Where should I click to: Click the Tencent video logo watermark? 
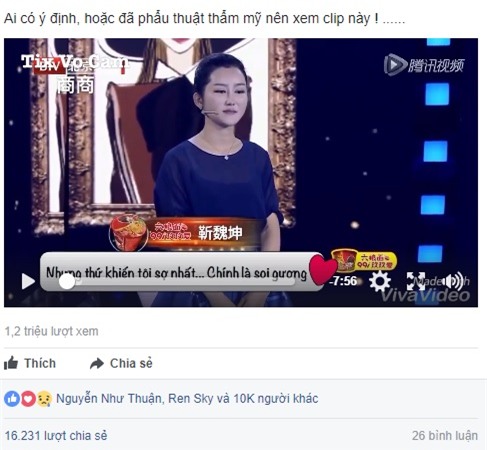pos(424,65)
